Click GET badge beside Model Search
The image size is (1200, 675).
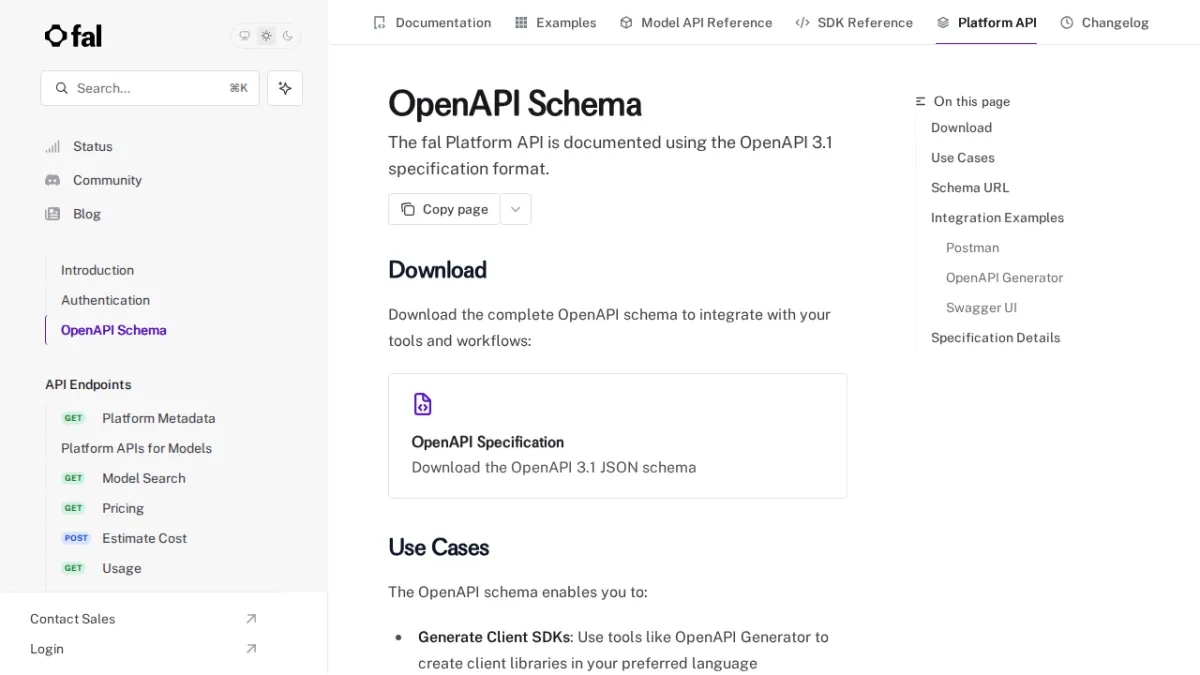(x=74, y=478)
